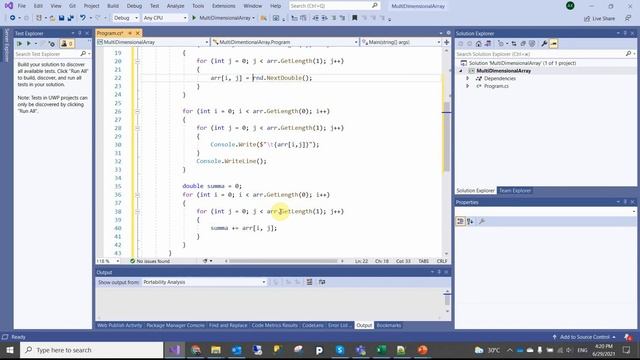Collapse the for loop at line 26
Screen dimensions: 640x360
[138, 111]
